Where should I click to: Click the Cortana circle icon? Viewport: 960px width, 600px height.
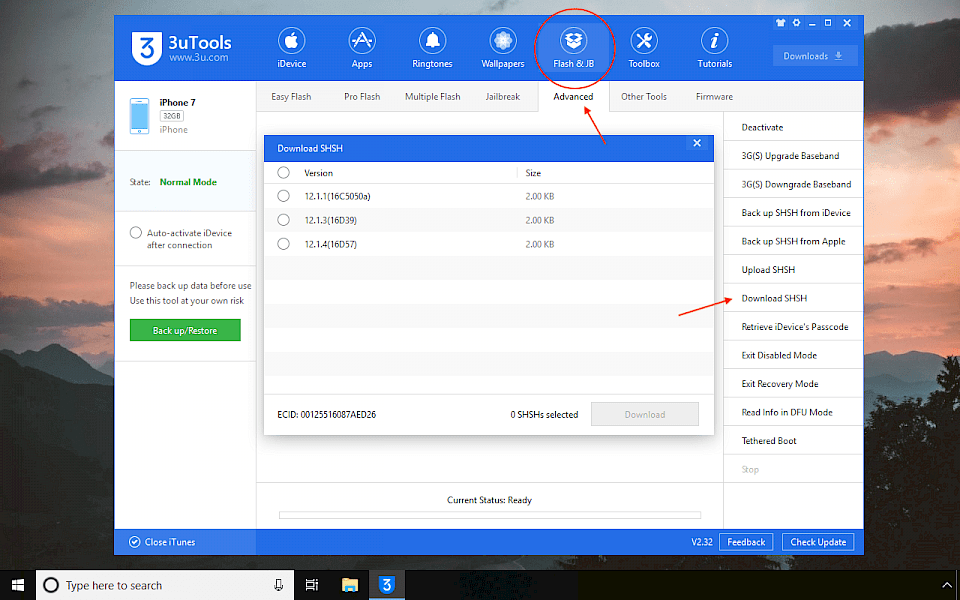[51, 585]
